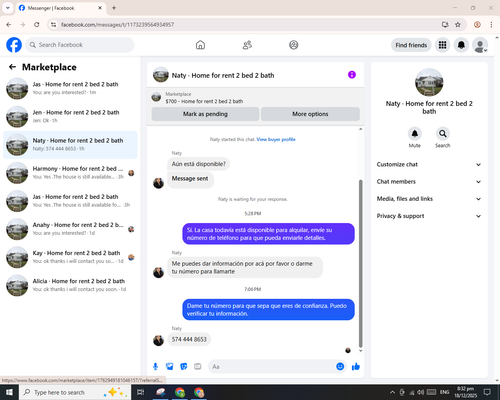Attach a photo with image icon
This screenshot has height=400, width=500.
tap(170, 367)
